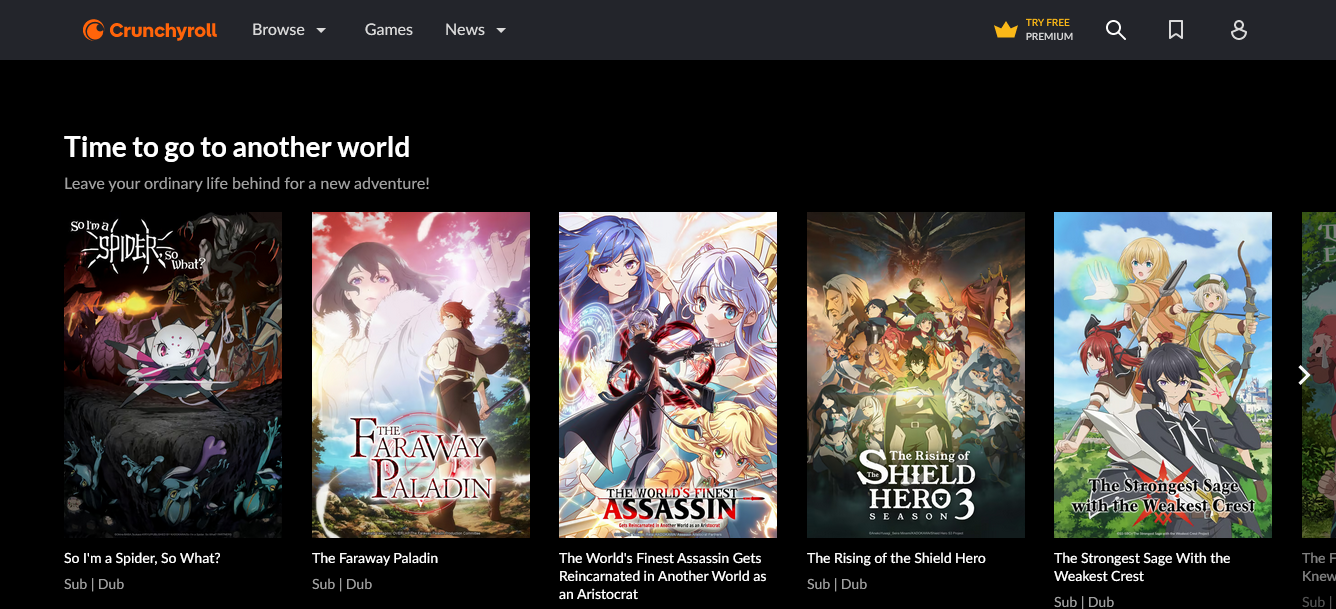
Task: Open The Rising of the Shield Hero poster
Action: (916, 375)
